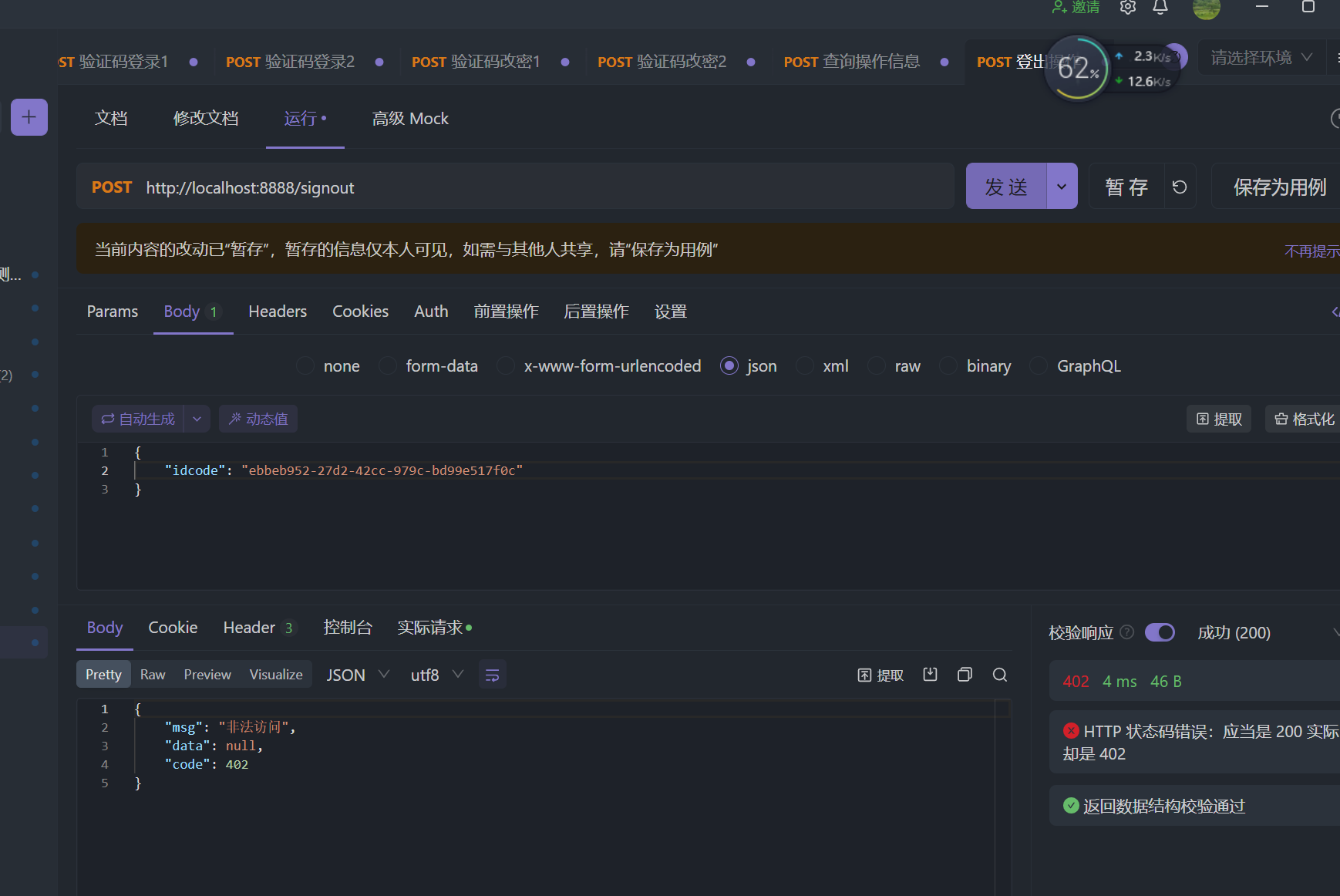This screenshot has height=896, width=1340.
Task: Switch to the 运行 tab
Action: 305,118
